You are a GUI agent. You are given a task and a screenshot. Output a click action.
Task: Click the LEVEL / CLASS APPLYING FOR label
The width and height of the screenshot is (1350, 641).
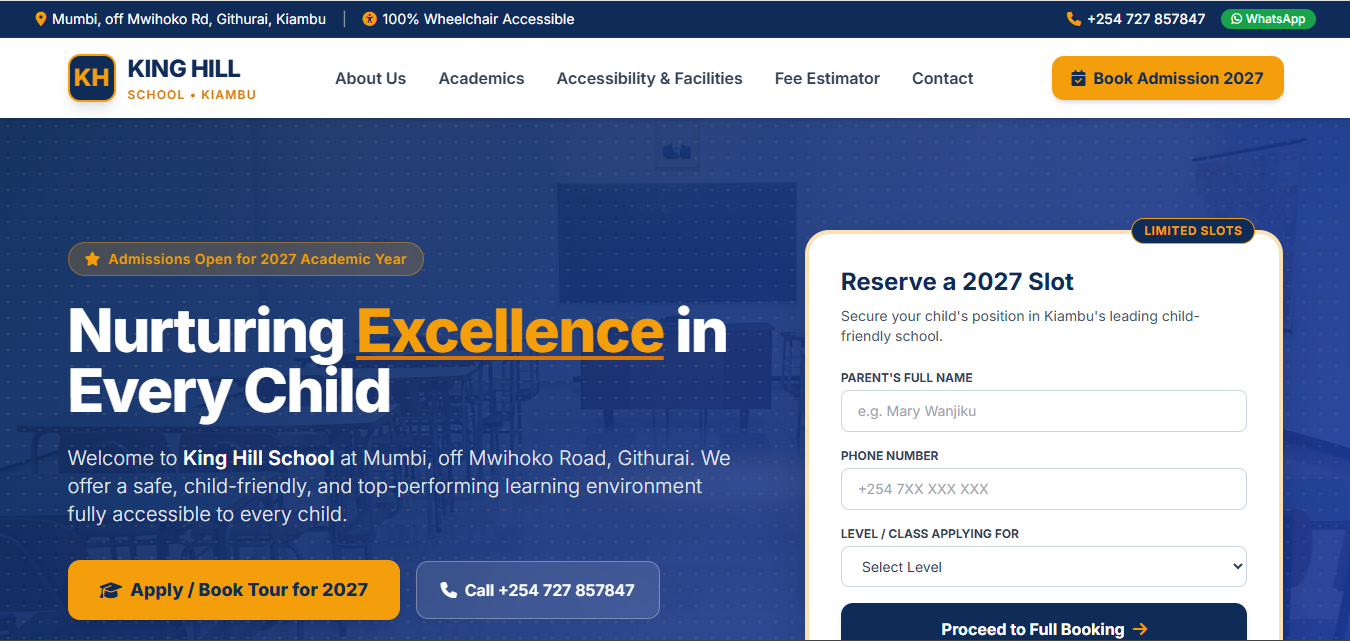pyautogui.click(x=930, y=534)
